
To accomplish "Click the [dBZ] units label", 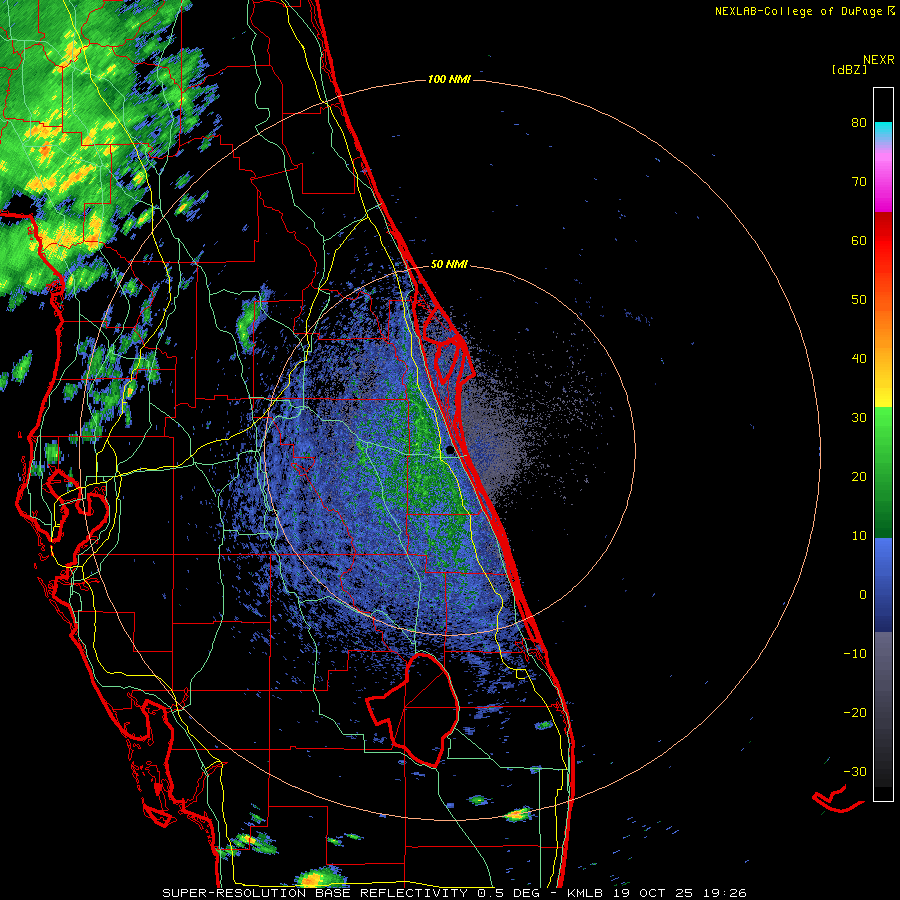I will [849, 69].
